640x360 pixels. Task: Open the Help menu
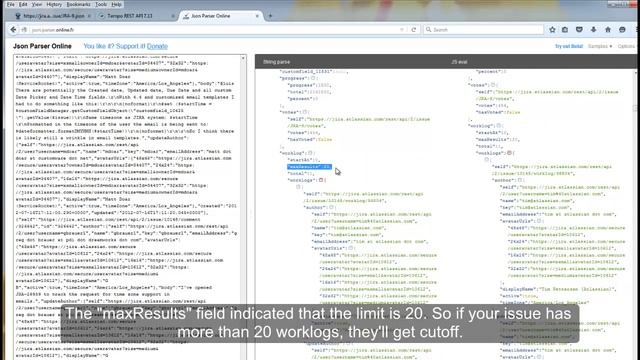point(116,4)
